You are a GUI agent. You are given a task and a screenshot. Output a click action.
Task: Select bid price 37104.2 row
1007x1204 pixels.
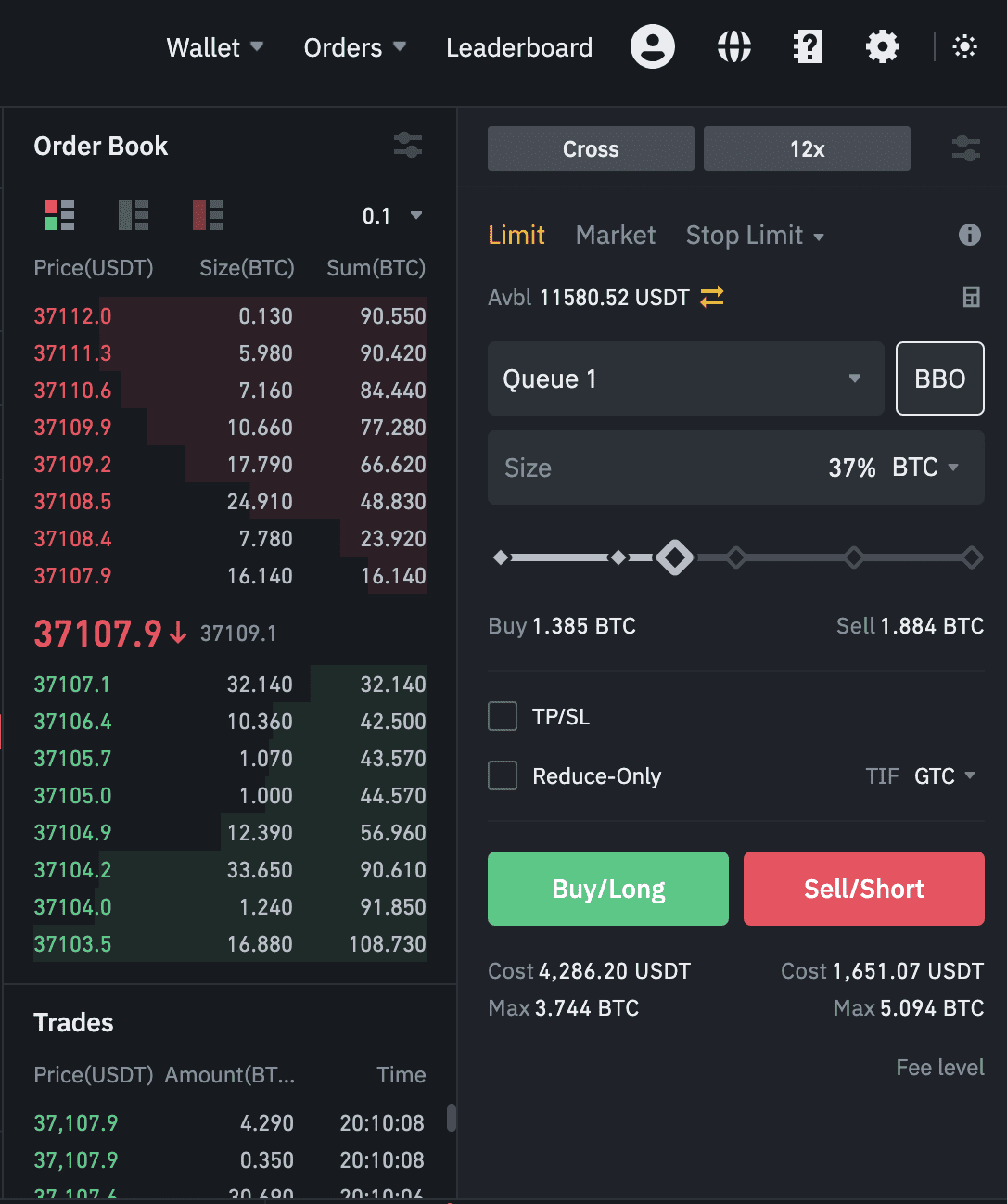tap(230, 870)
